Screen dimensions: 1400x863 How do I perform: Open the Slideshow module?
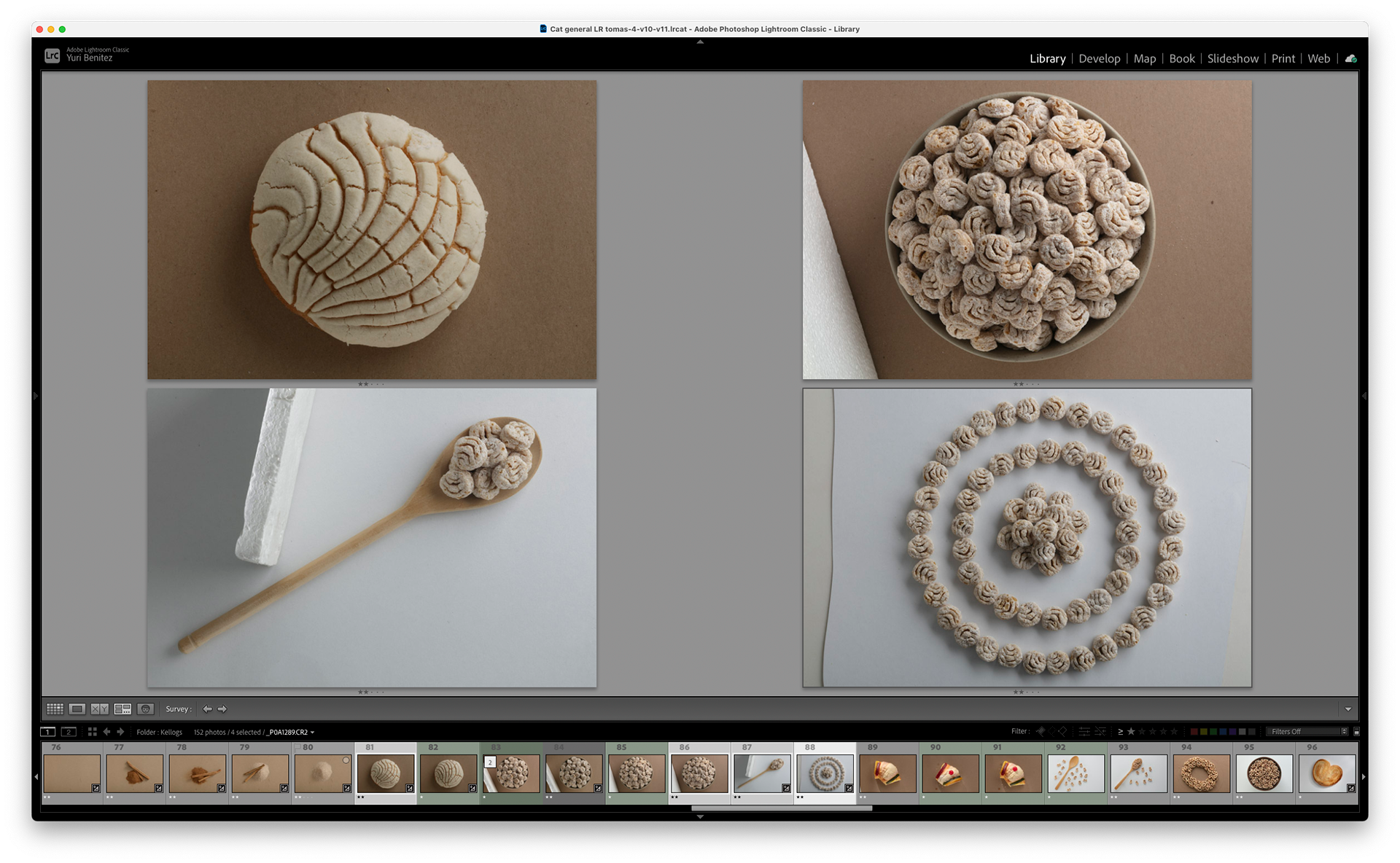1232,58
